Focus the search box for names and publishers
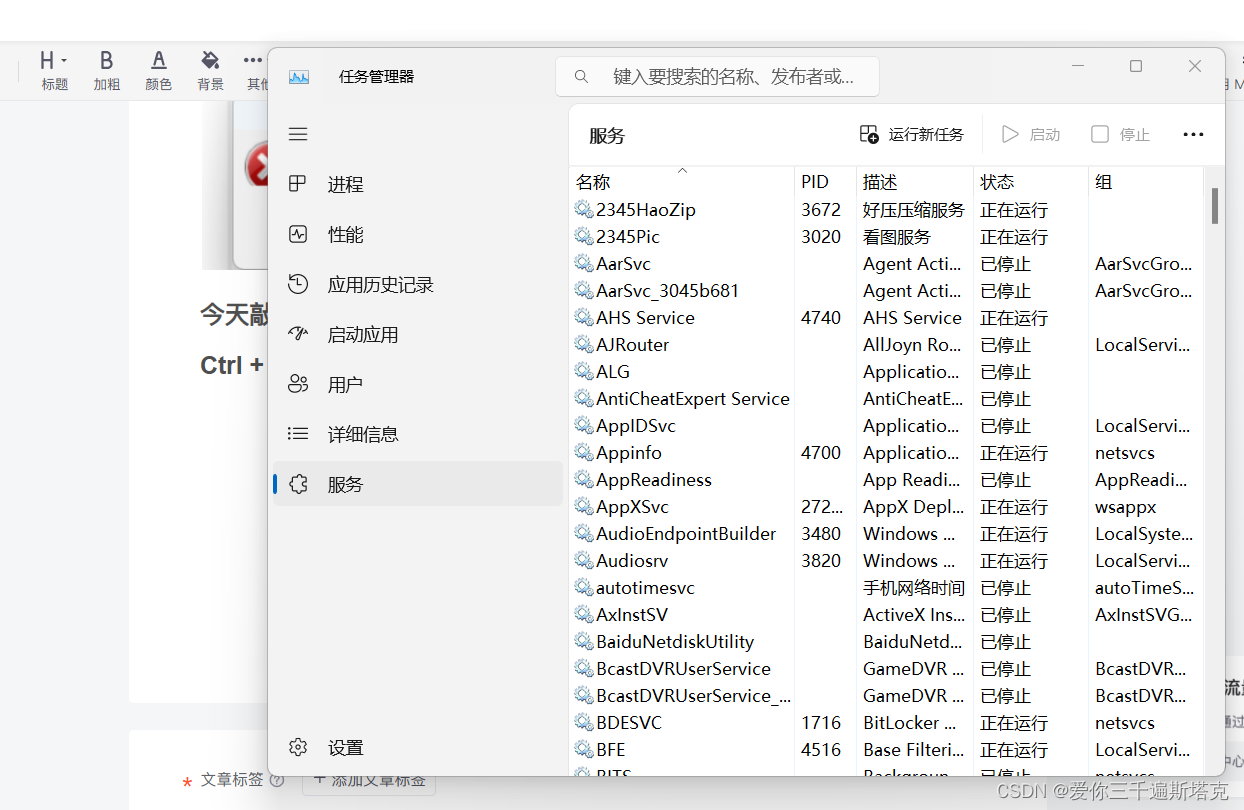 coord(717,77)
